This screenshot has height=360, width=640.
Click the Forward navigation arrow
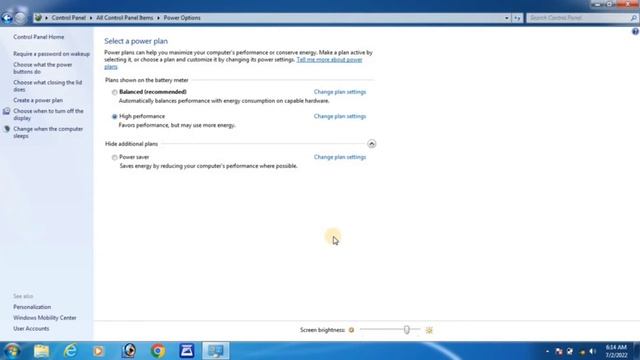click(20, 18)
